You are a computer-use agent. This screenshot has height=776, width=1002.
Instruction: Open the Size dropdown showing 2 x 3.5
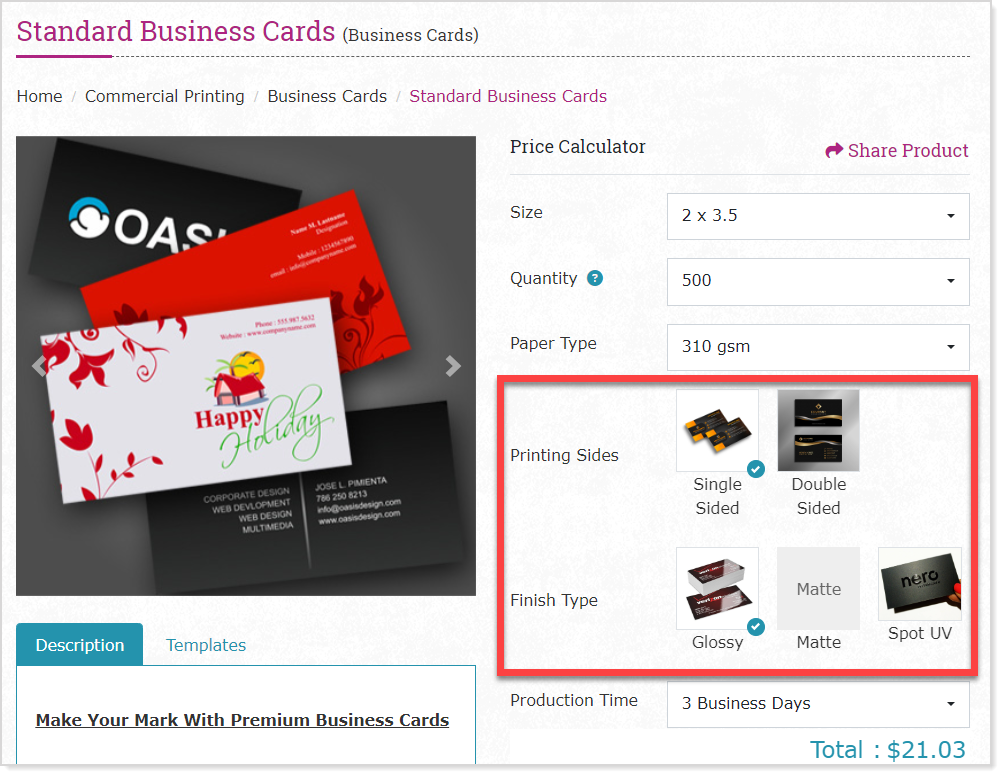pos(817,216)
